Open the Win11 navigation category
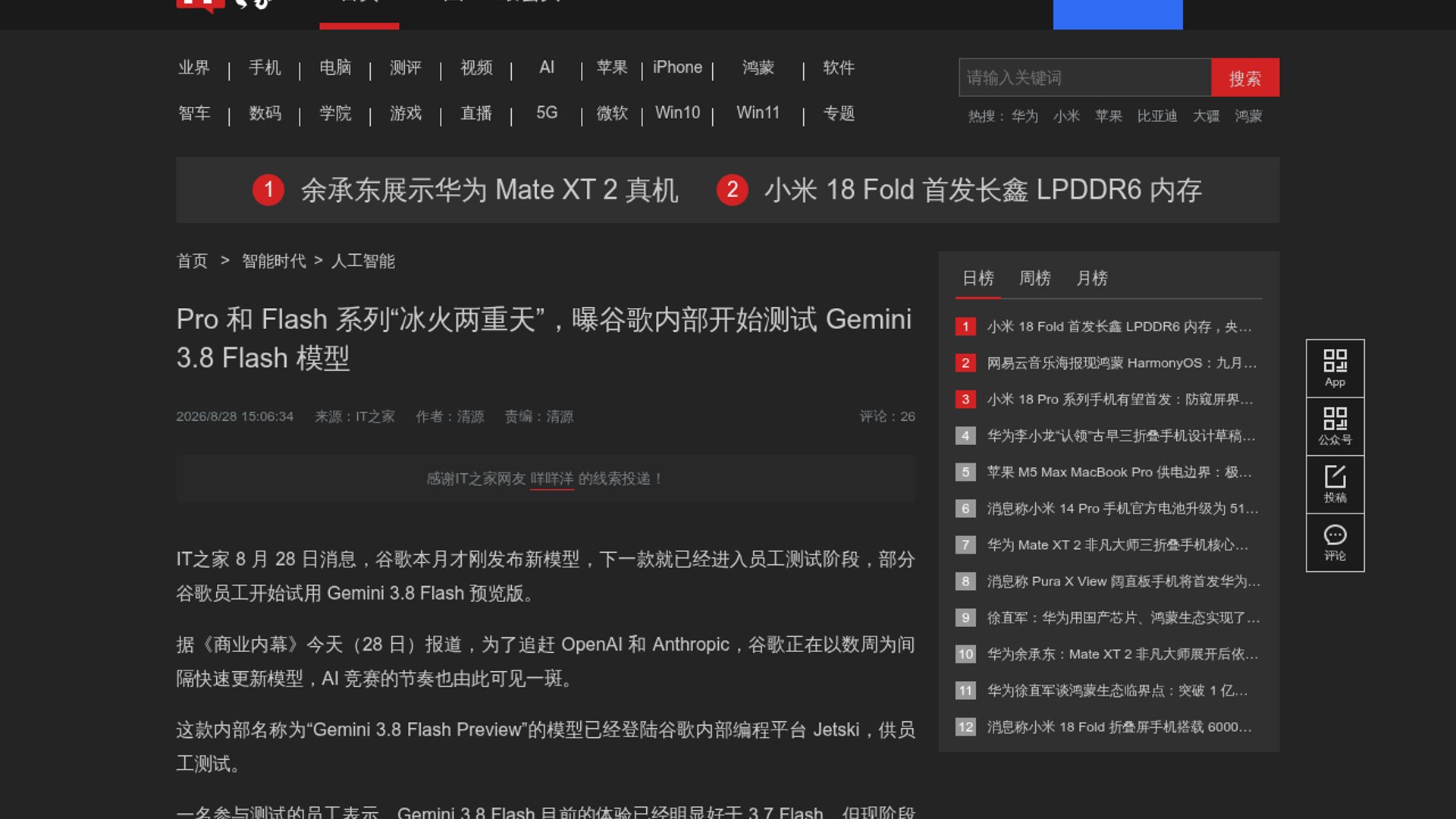Viewport: 1456px width, 819px height. pyautogui.click(x=758, y=113)
